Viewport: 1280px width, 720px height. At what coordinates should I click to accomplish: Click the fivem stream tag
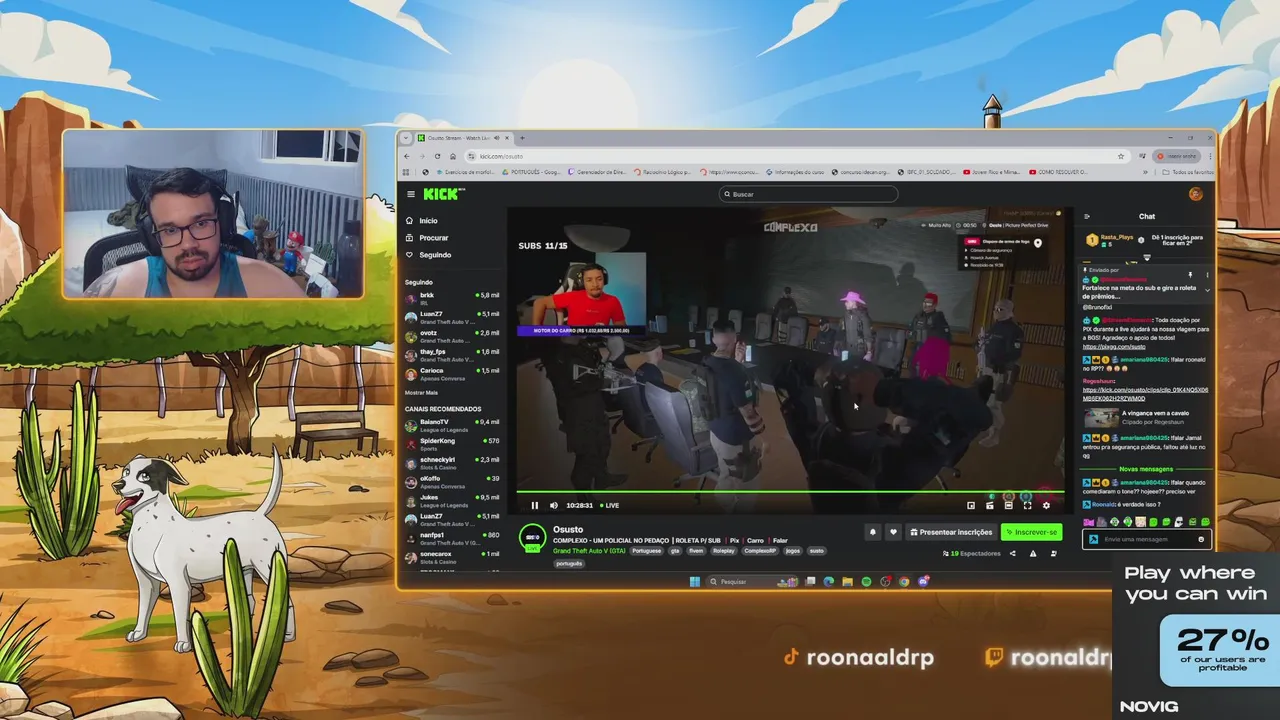(696, 551)
